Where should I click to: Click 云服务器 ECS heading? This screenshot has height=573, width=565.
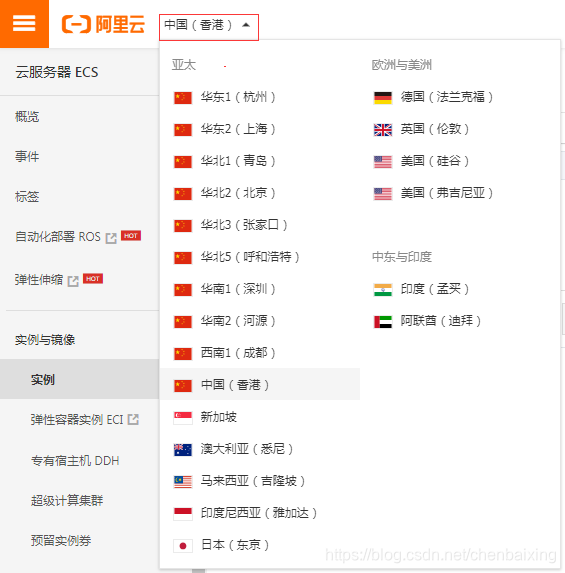click(57, 72)
